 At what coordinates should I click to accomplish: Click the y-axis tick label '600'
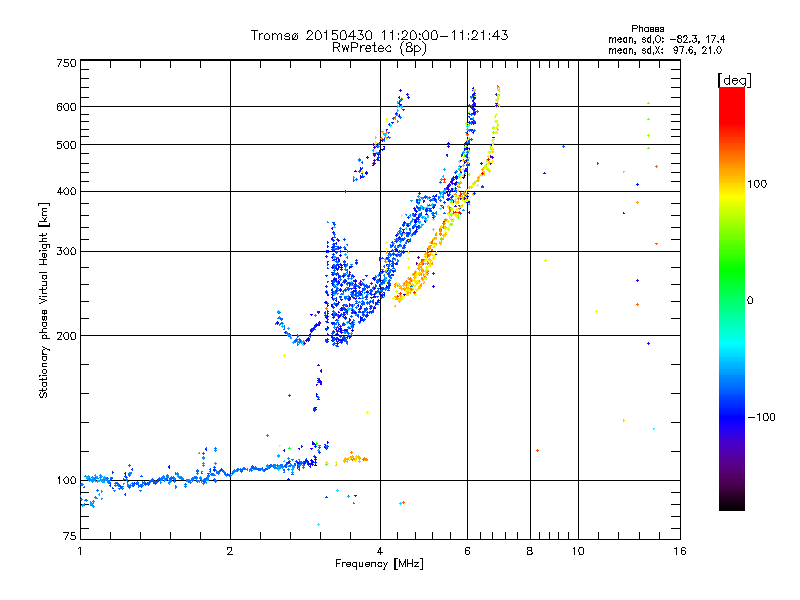coord(67,107)
